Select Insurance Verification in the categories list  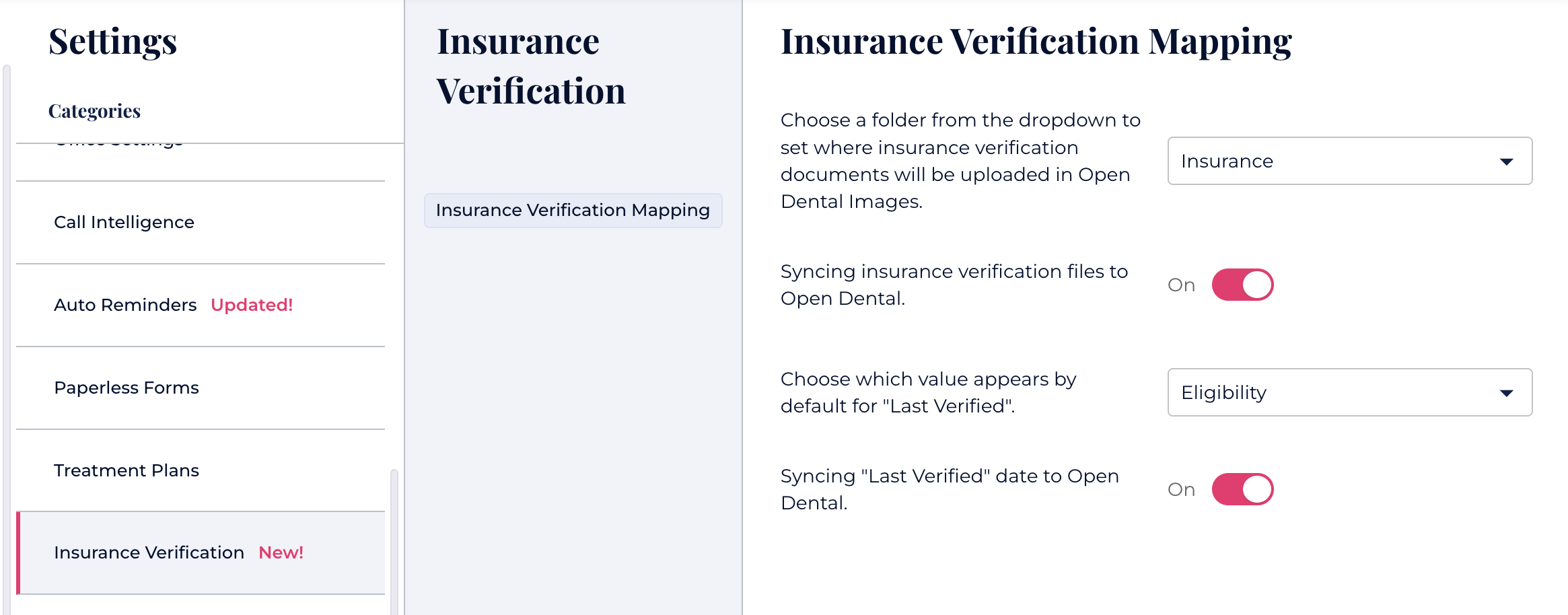point(149,552)
